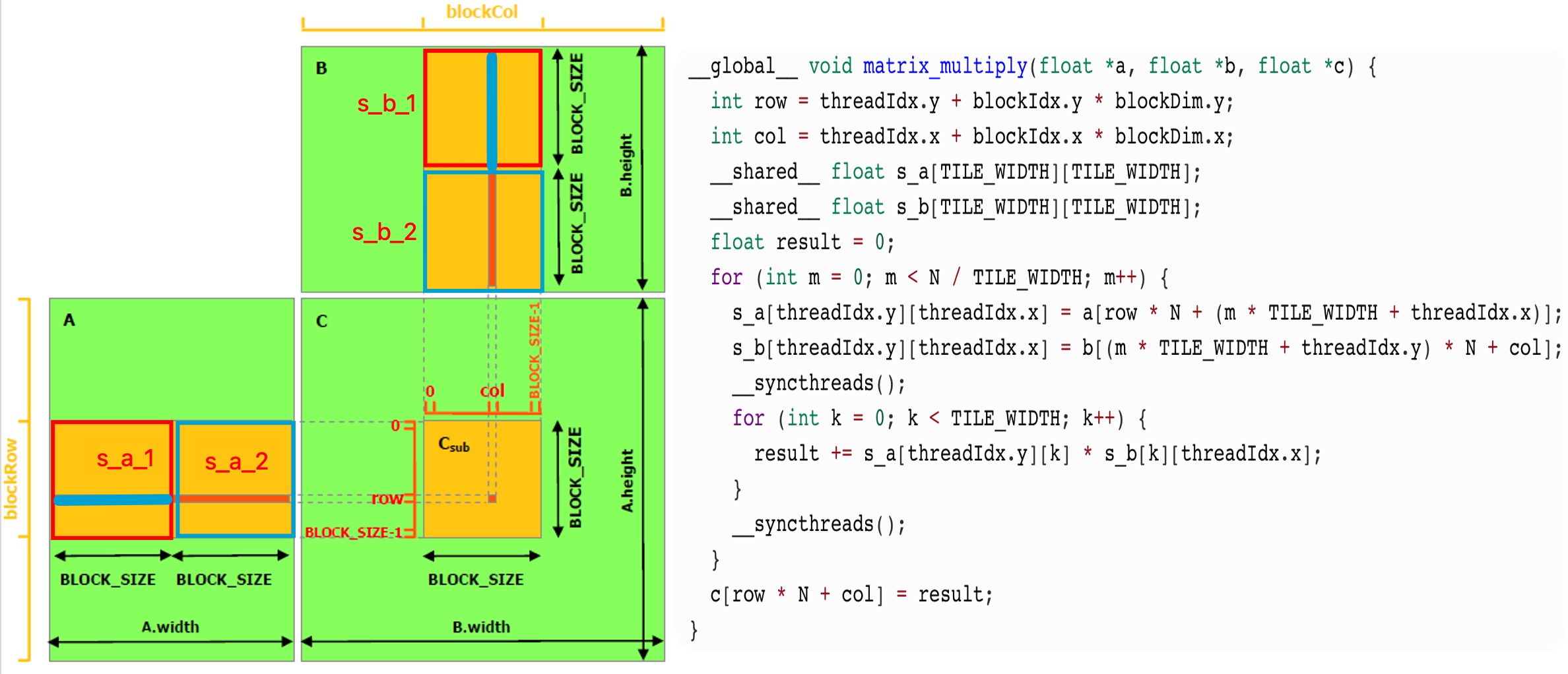Click the 'B.height' vertical label
Viewport: 1568px width, 674px height.
click(626, 166)
